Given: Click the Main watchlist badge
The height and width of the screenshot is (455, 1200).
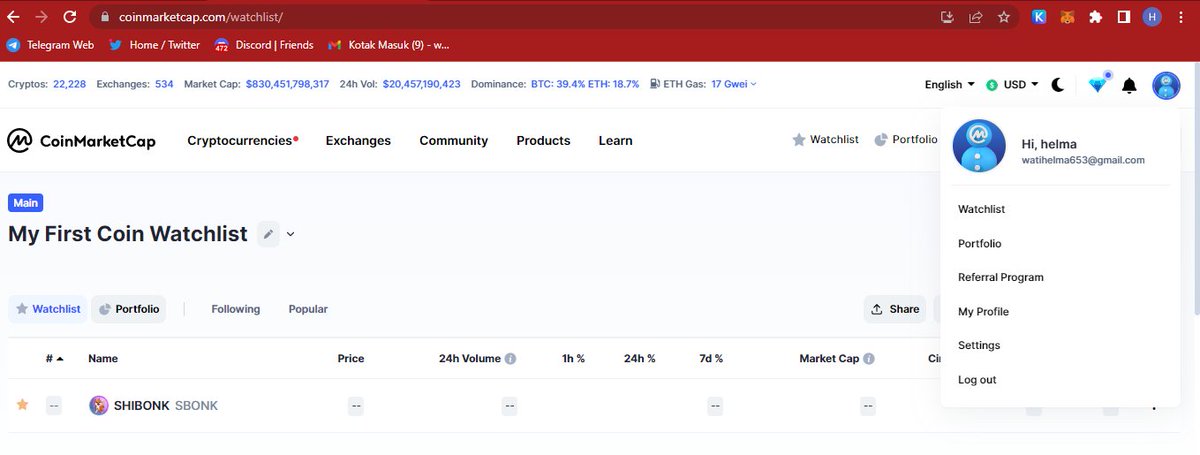Looking at the screenshot, I should pyautogui.click(x=26, y=203).
